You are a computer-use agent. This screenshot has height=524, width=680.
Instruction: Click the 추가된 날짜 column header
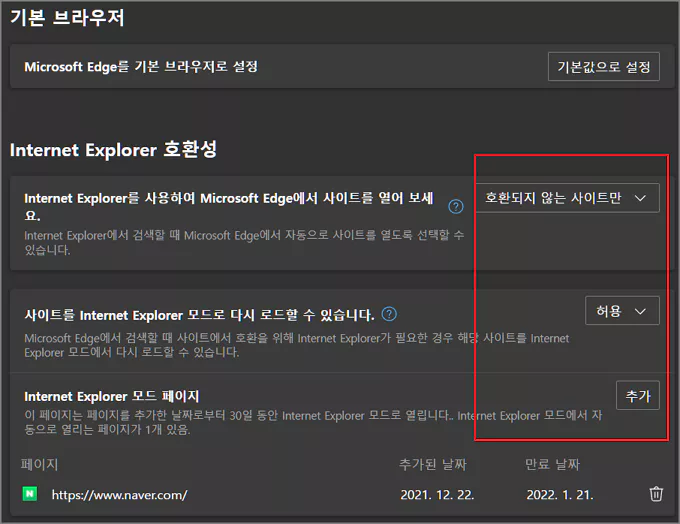432,465
